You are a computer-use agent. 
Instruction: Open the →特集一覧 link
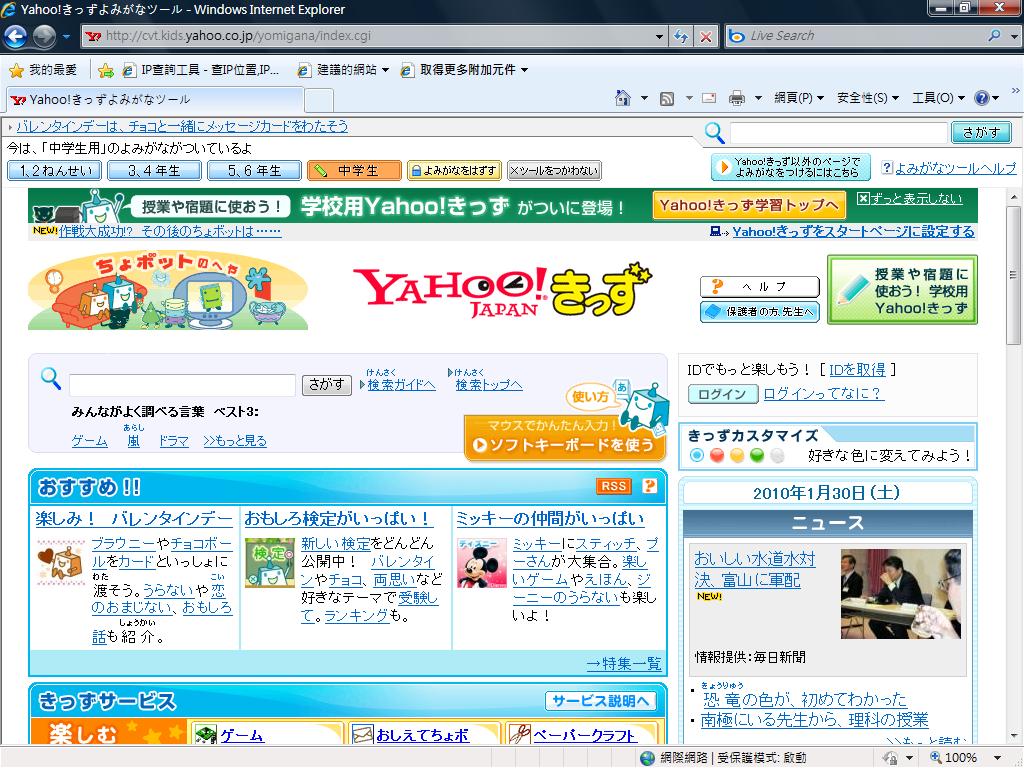pos(624,664)
